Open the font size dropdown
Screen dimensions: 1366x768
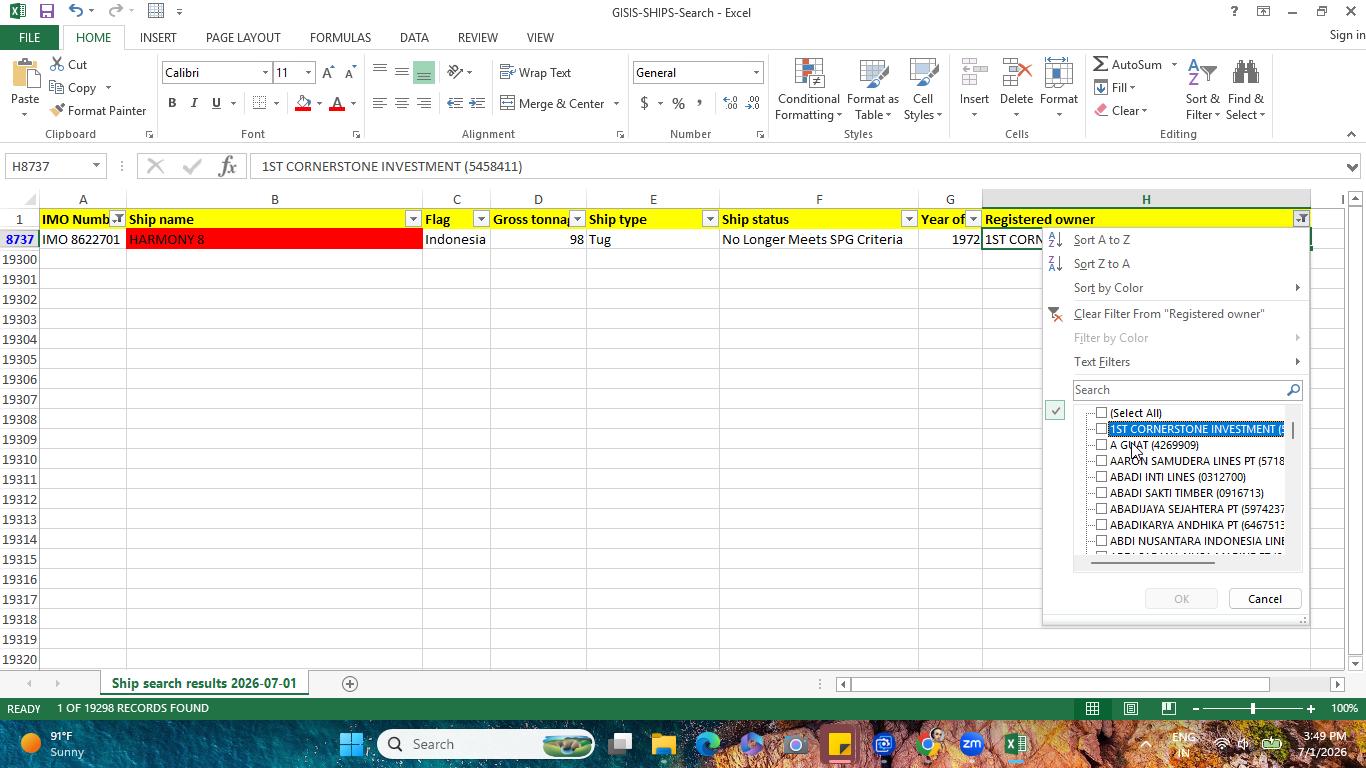coord(308,73)
